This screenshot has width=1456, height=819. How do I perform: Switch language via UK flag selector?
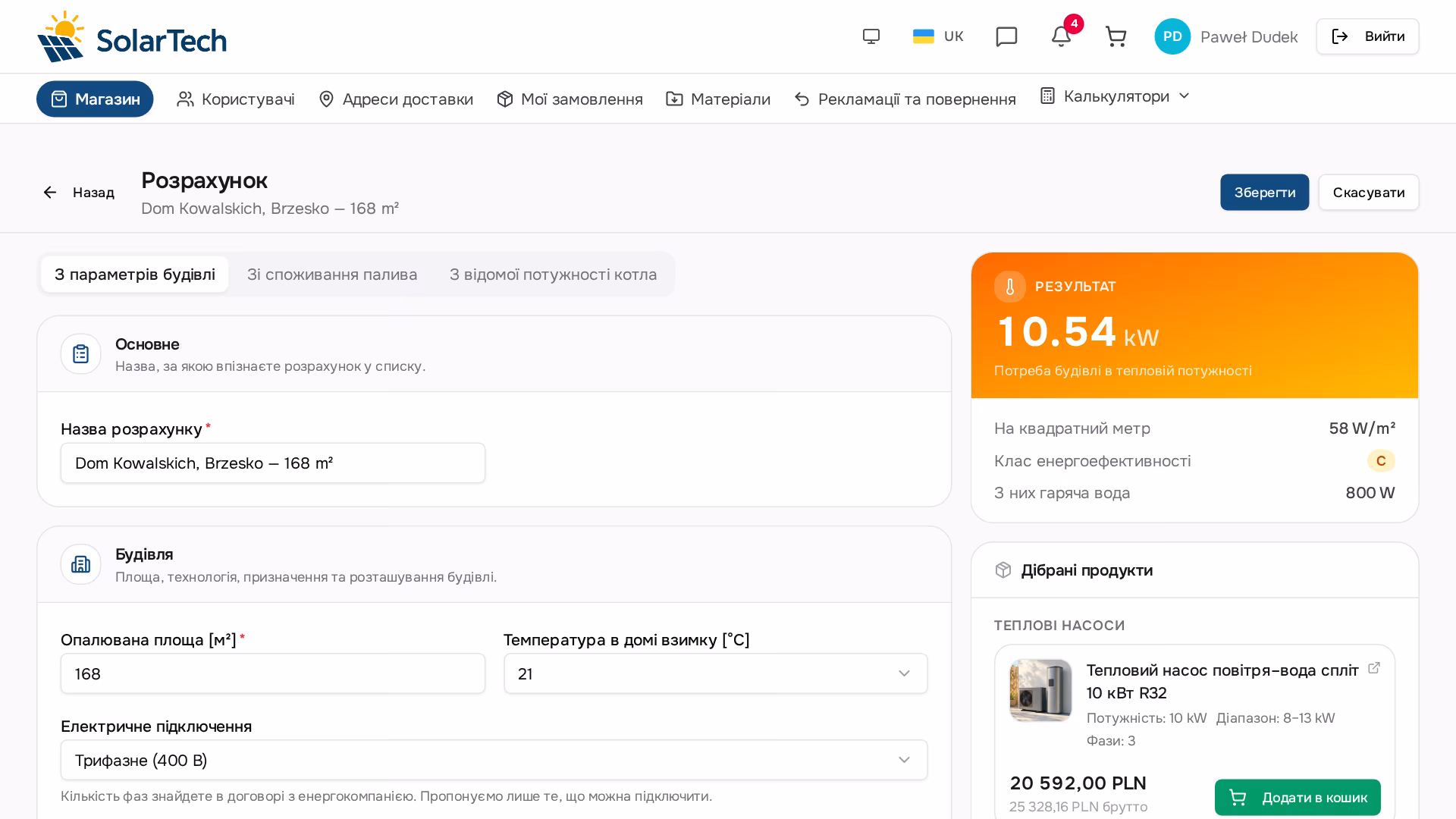click(x=938, y=36)
